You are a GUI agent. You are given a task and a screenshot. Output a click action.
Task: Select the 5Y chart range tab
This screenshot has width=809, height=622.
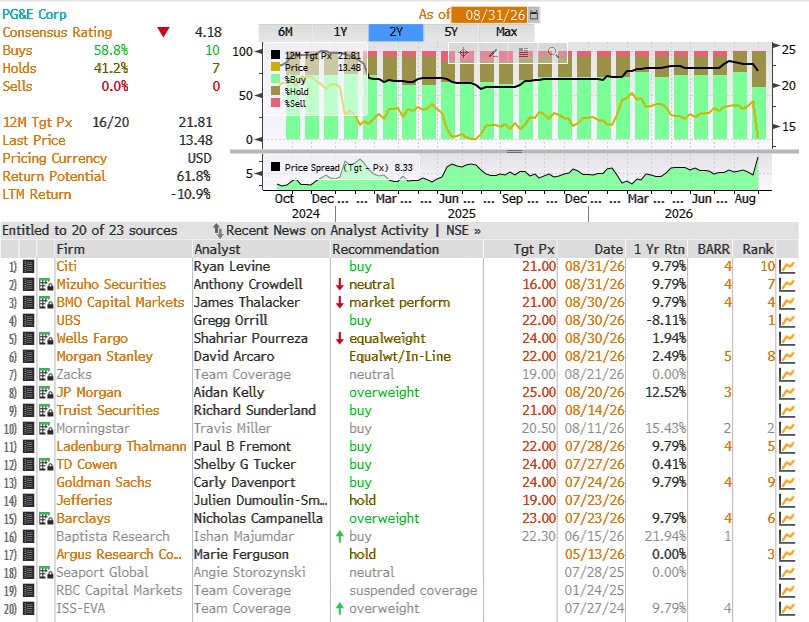451,32
